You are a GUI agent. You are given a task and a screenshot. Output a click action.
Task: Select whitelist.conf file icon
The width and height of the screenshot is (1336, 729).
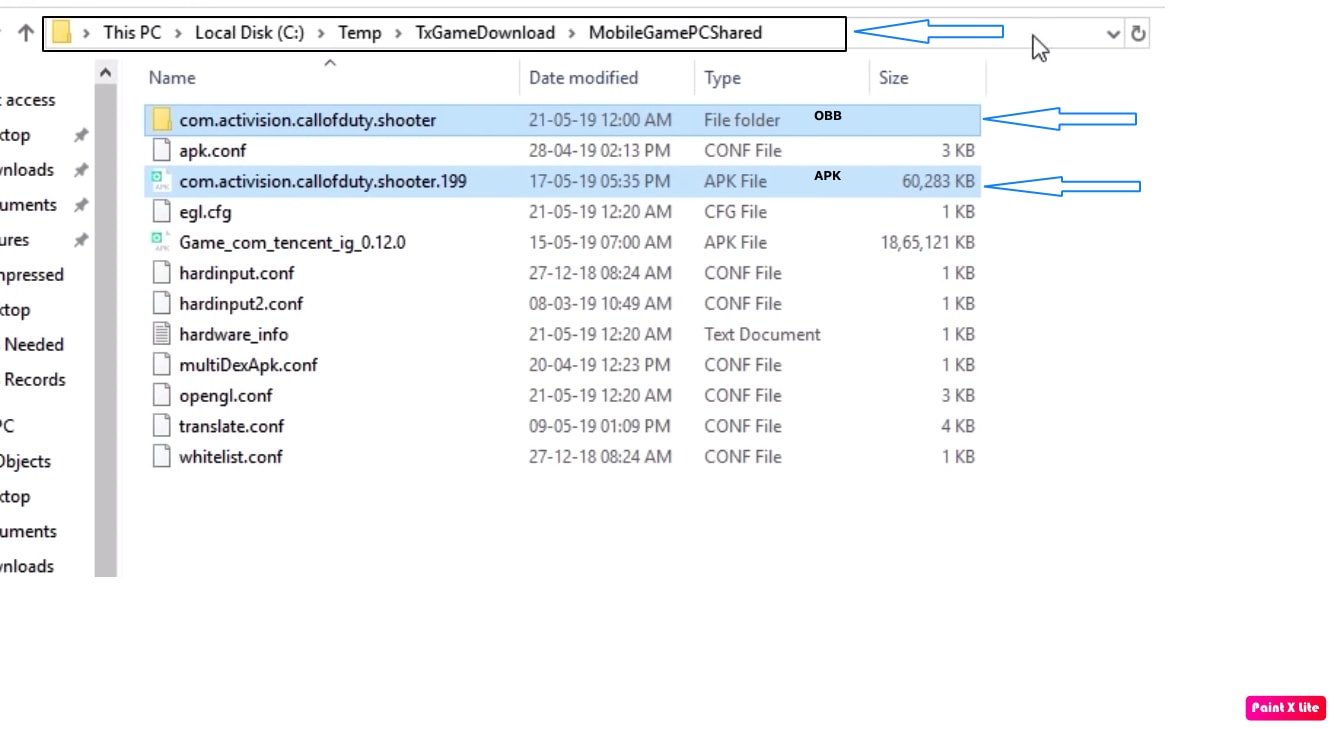tap(162, 457)
